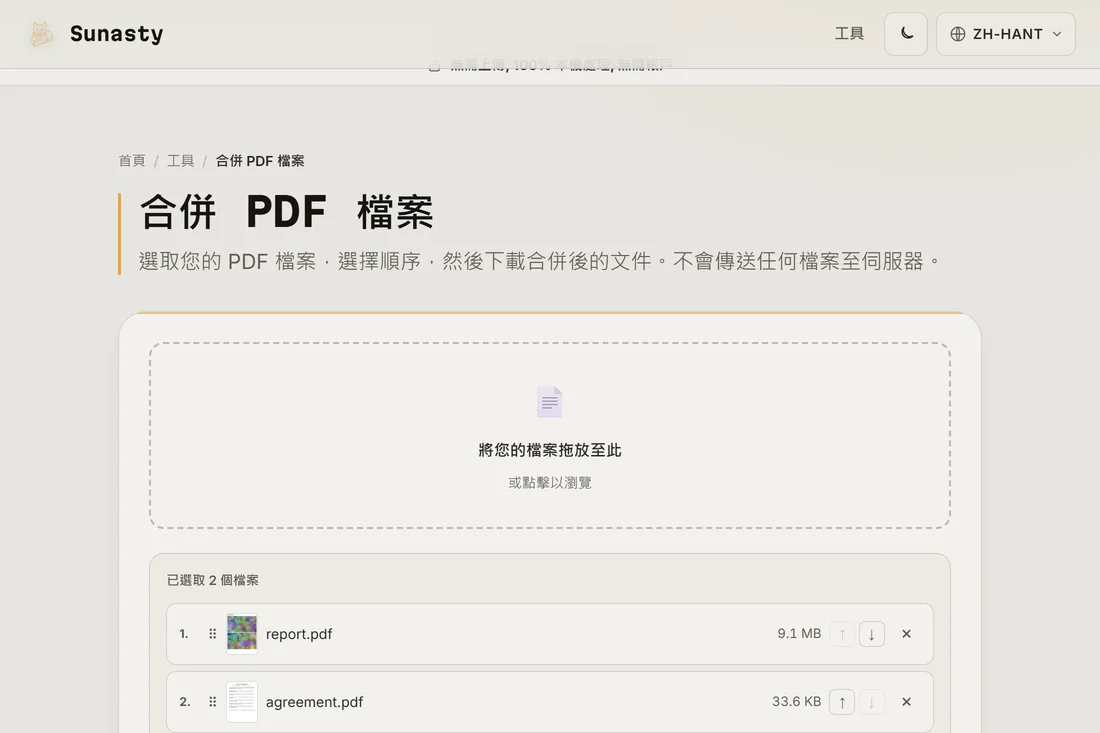
Task: Open the 工具 navigation menu
Action: tap(849, 34)
